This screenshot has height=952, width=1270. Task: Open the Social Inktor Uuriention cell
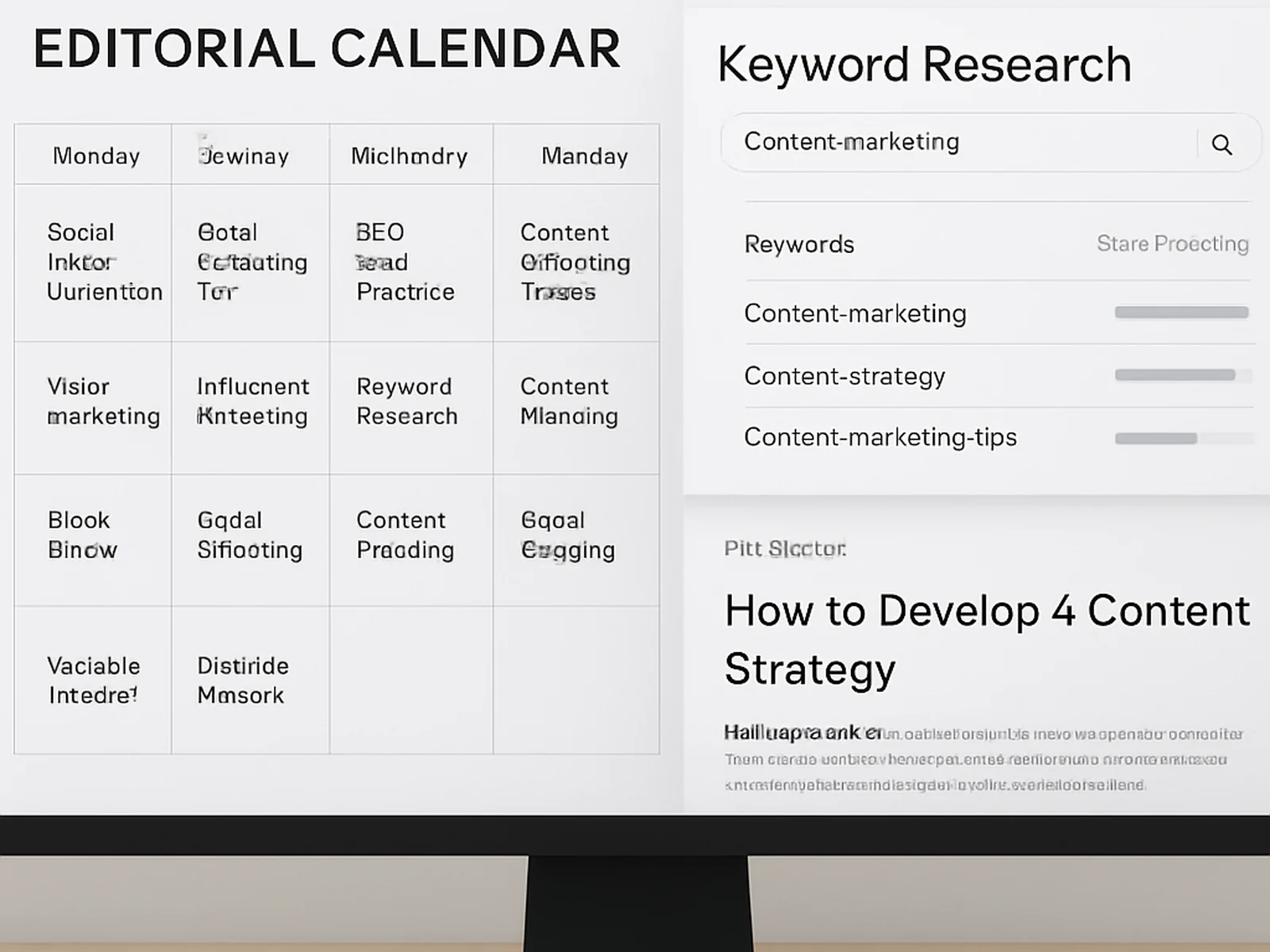(x=93, y=263)
